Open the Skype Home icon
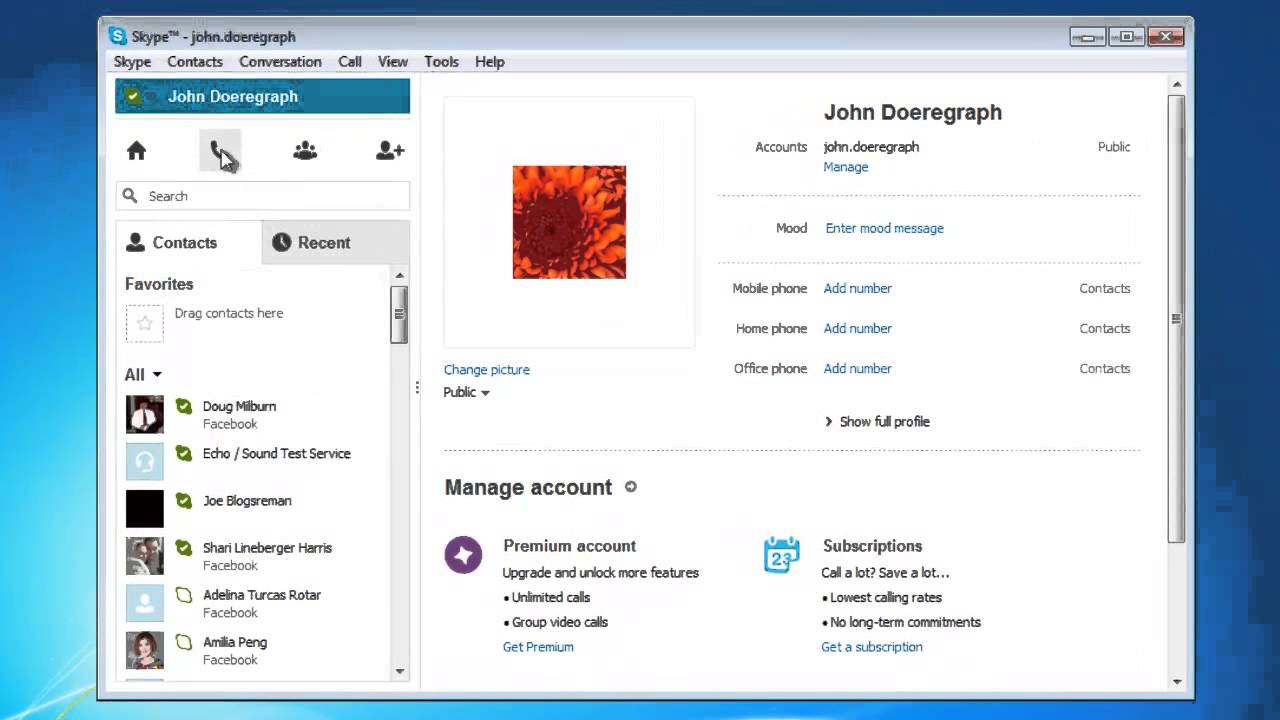Viewport: 1280px width, 720px height. click(137, 151)
